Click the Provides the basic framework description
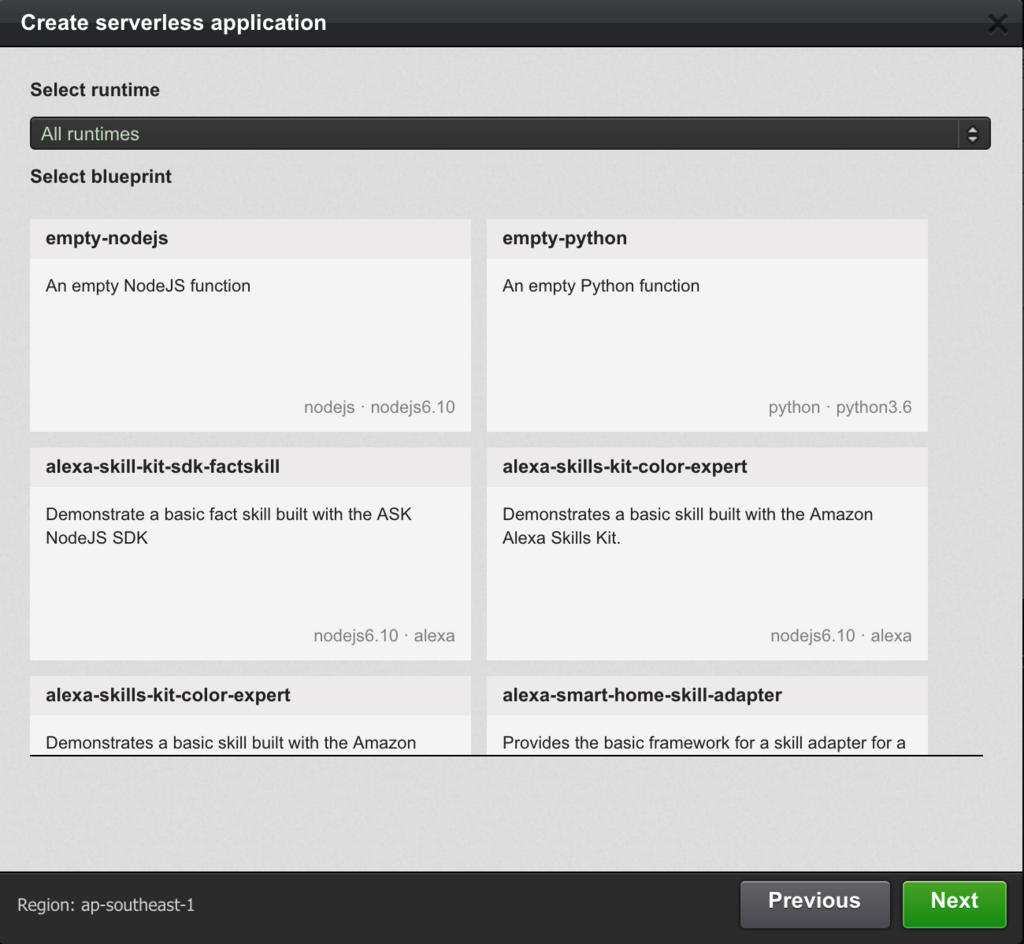Viewport: 1024px width, 944px height. 704,743
